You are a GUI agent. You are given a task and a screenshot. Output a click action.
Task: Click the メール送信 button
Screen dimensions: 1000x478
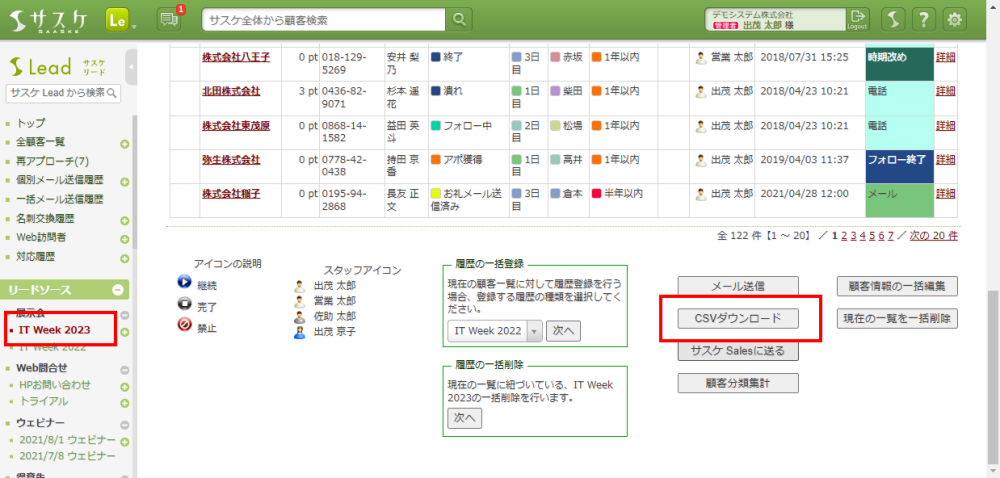738,286
